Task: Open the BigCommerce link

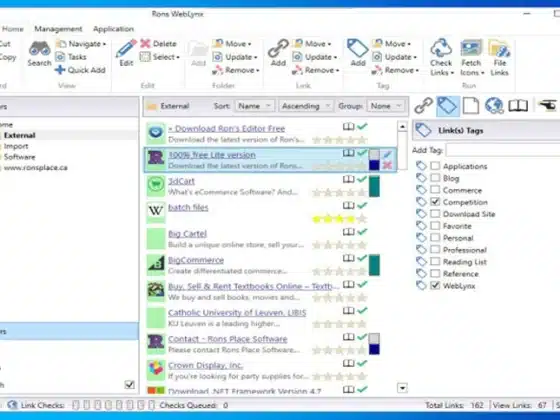Action: (x=196, y=260)
